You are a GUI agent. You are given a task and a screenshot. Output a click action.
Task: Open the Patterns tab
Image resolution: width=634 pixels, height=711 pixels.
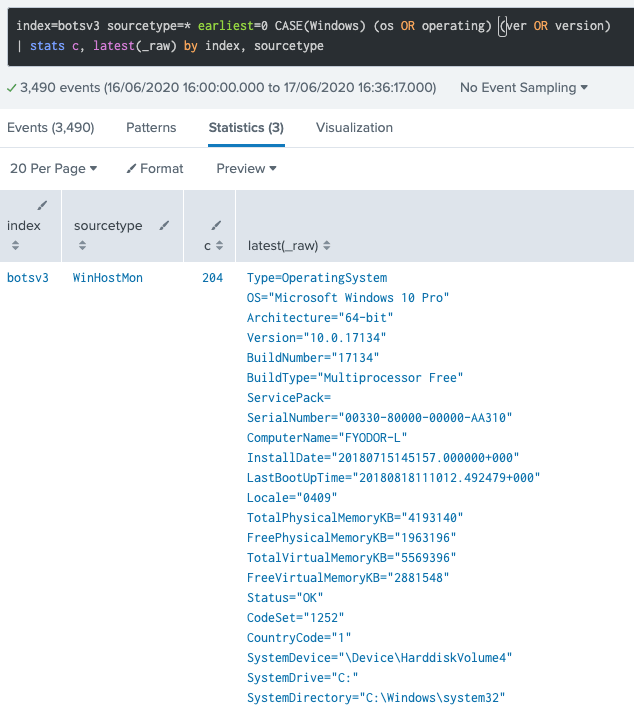[x=151, y=128]
